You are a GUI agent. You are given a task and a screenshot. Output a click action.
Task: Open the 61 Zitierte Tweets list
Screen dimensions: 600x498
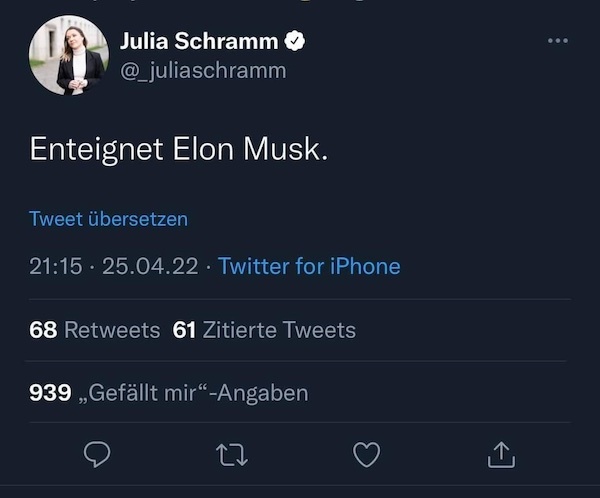(x=265, y=329)
